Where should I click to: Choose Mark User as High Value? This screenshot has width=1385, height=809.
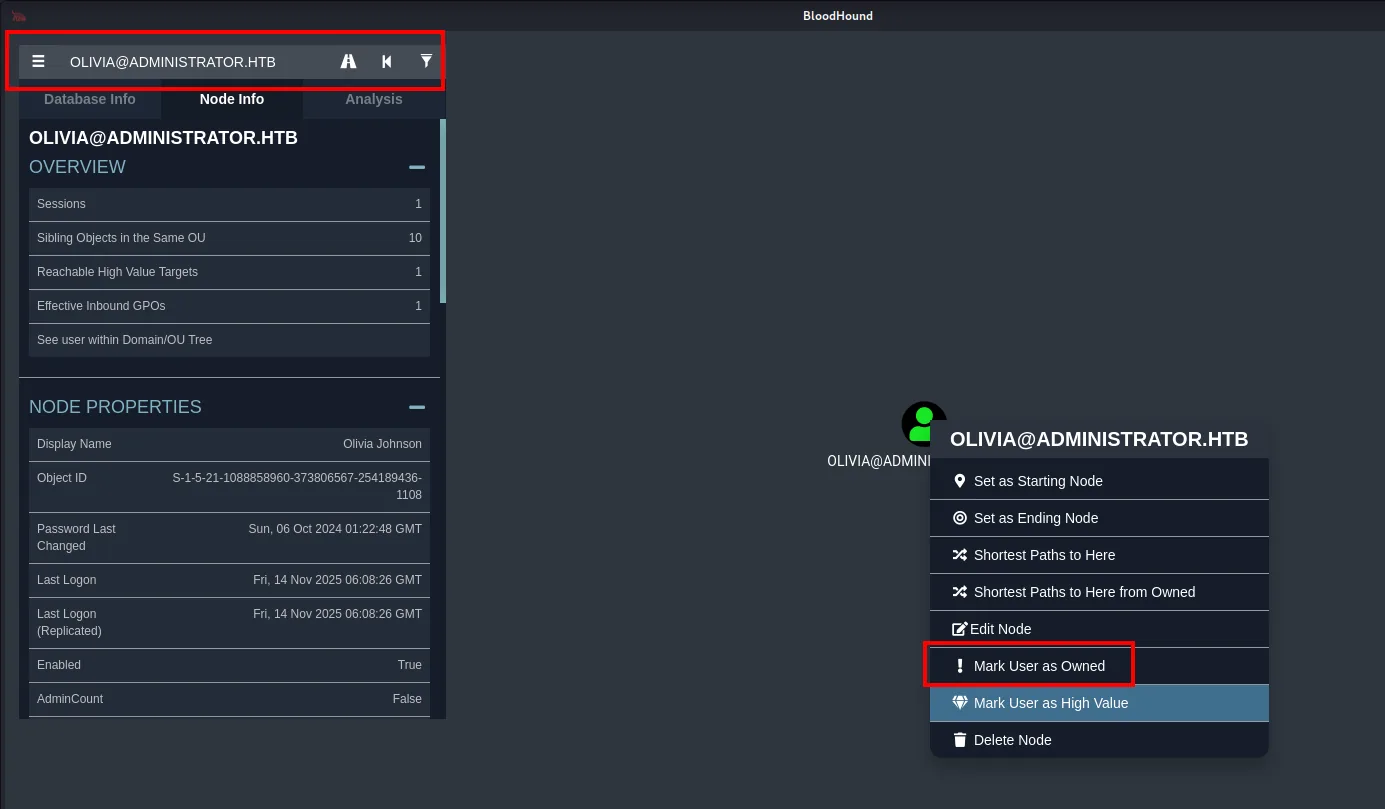point(1099,703)
